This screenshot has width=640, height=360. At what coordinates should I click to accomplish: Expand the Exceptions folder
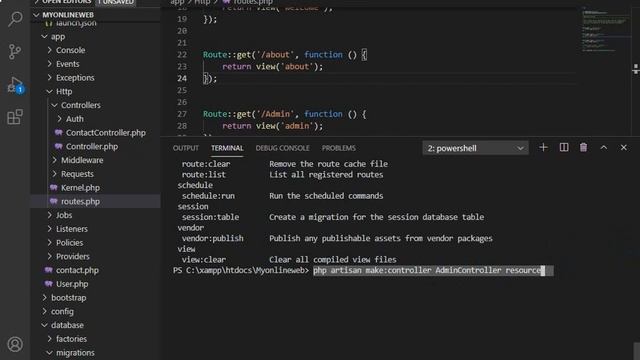(x=75, y=78)
